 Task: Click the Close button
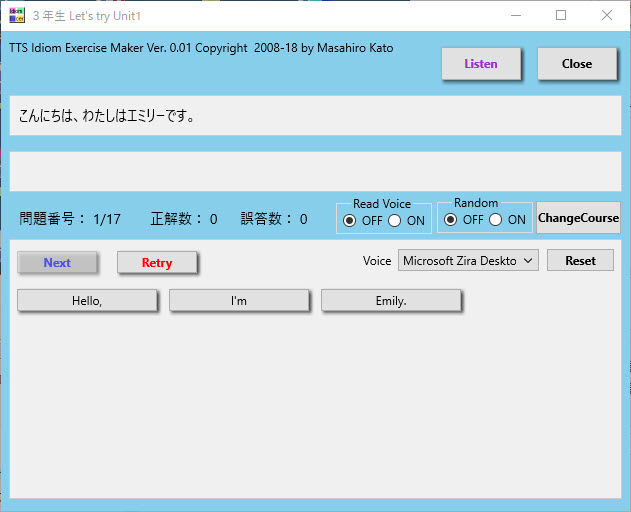(x=577, y=64)
